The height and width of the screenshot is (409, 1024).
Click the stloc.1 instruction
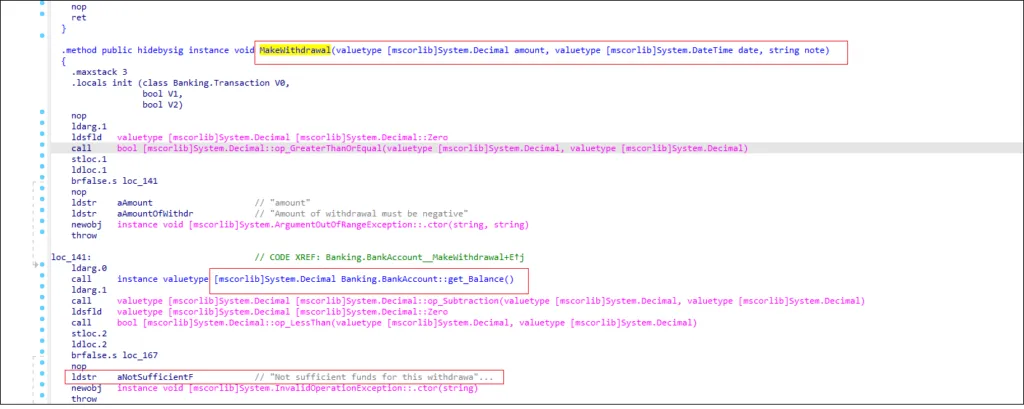pyautogui.click(x=91, y=159)
